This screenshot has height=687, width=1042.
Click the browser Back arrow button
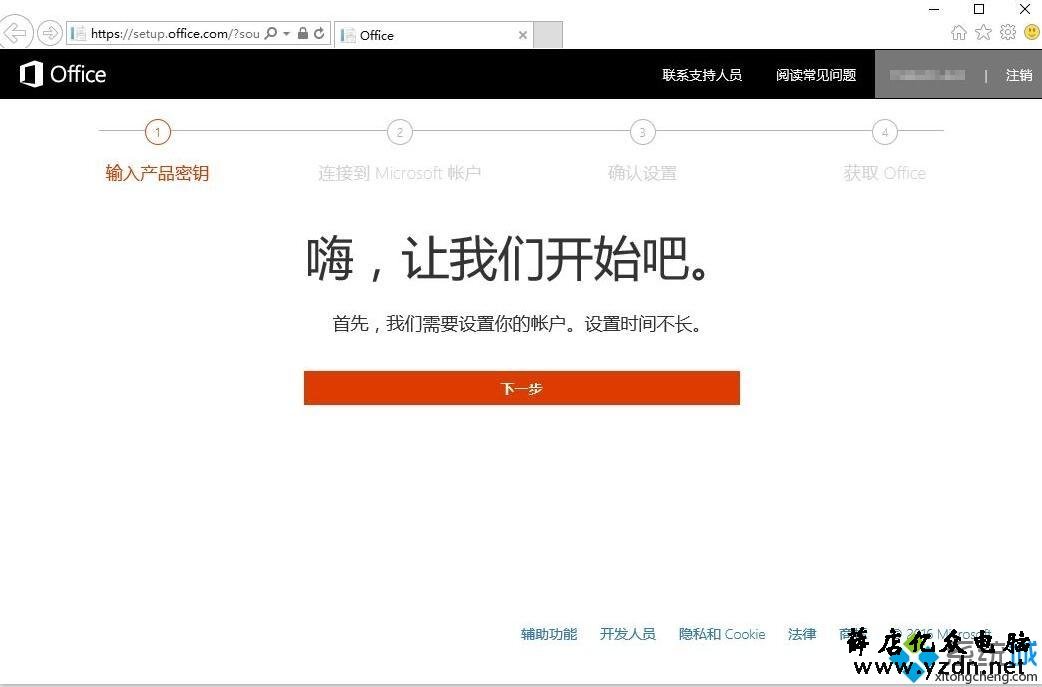(x=15, y=33)
